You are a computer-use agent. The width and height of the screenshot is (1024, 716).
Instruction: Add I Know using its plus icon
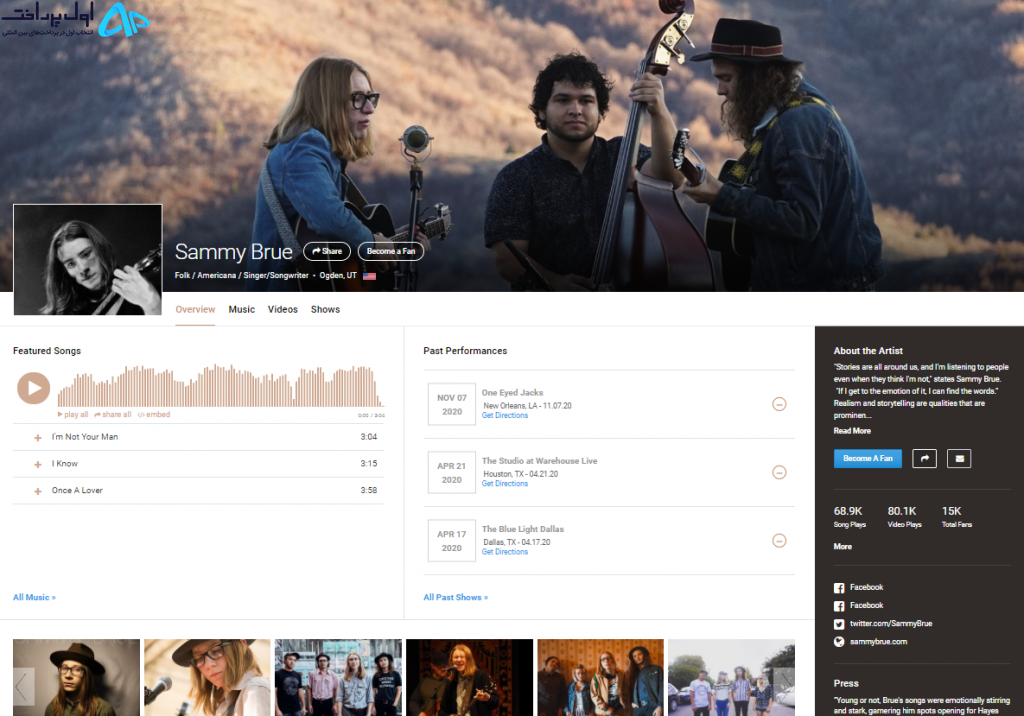point(38,464)
